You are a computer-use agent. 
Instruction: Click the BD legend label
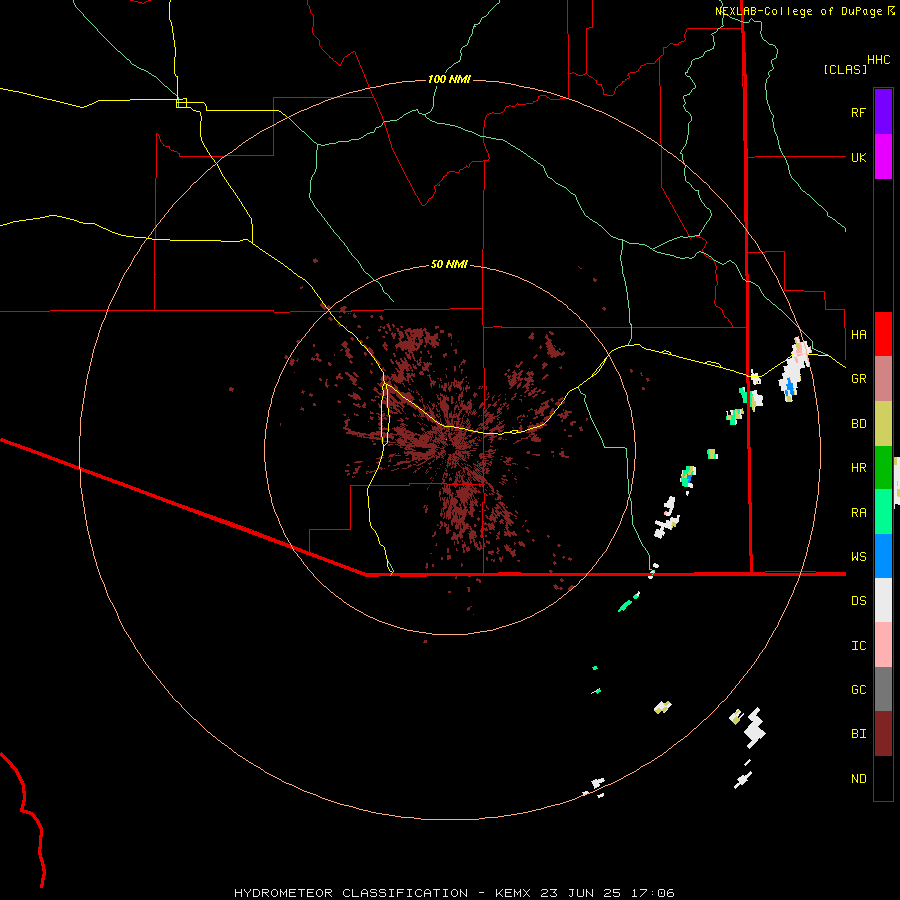pos(858,424)
